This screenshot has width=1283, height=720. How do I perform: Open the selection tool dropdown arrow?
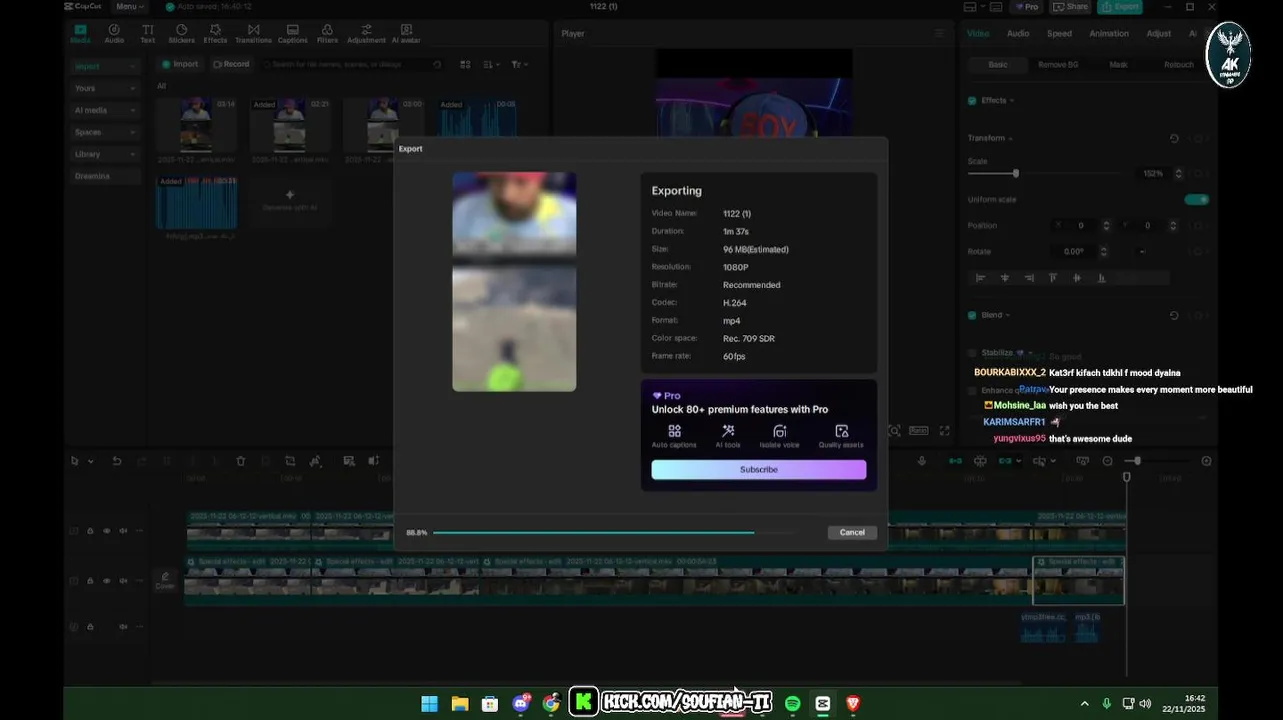click(90, 461)
